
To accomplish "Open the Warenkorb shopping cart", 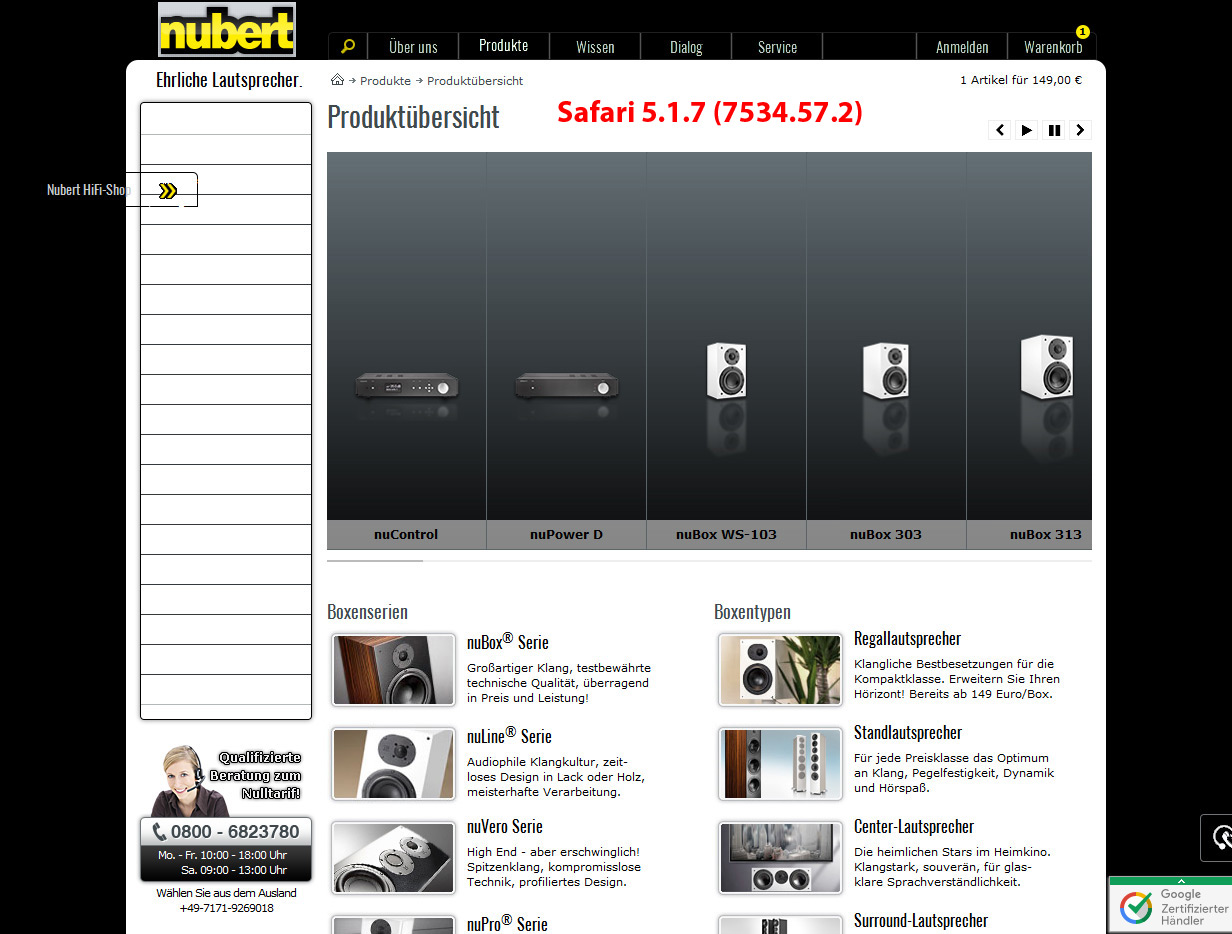I will 1052,47.
